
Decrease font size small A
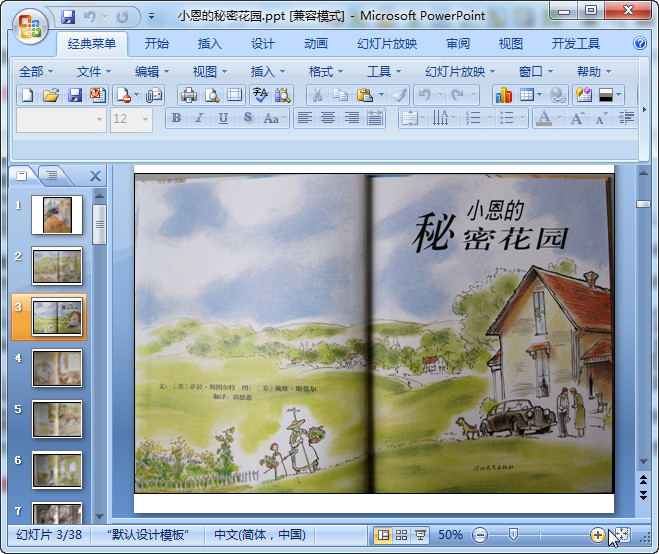click(x=601, y=119)
